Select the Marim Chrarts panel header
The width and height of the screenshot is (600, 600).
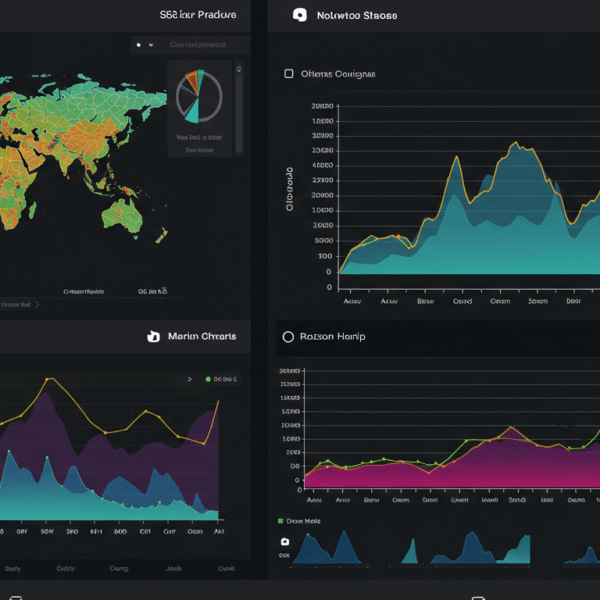click(x=202, y=337)
